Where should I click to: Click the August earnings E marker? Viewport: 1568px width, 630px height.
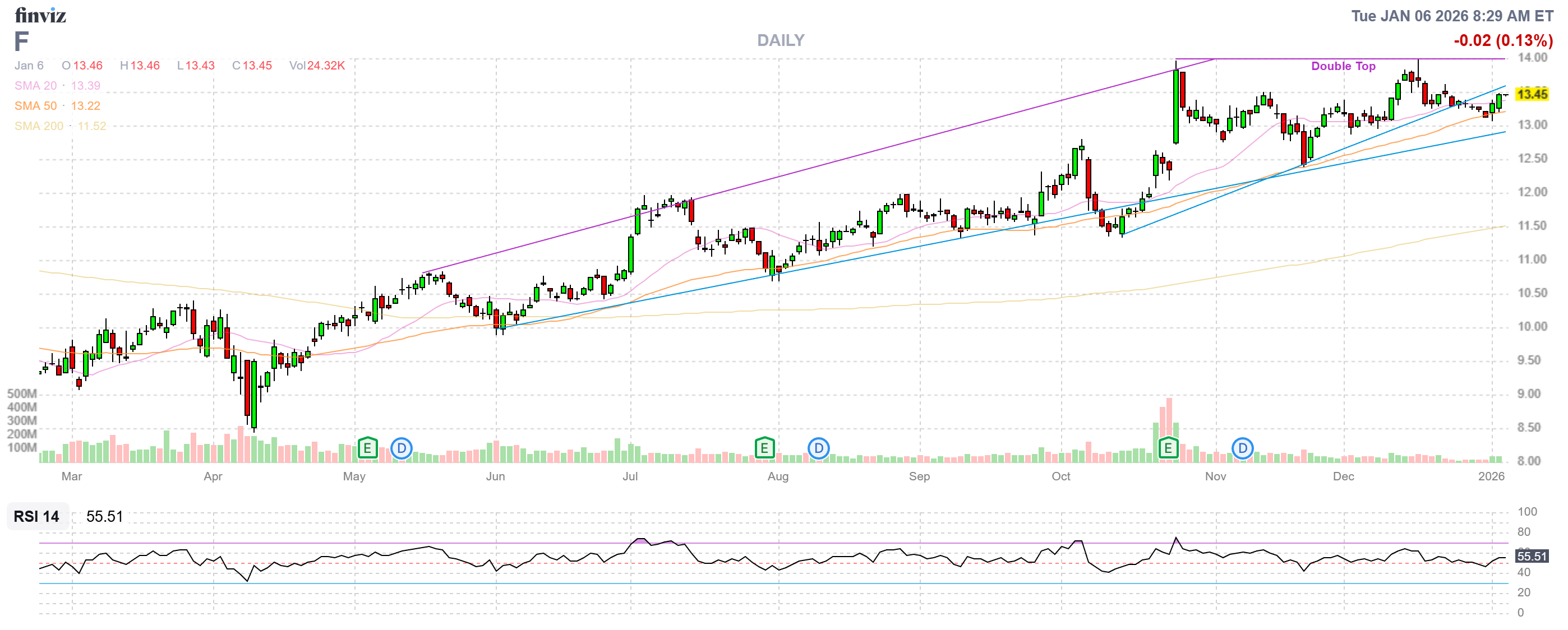coord(764,449)
